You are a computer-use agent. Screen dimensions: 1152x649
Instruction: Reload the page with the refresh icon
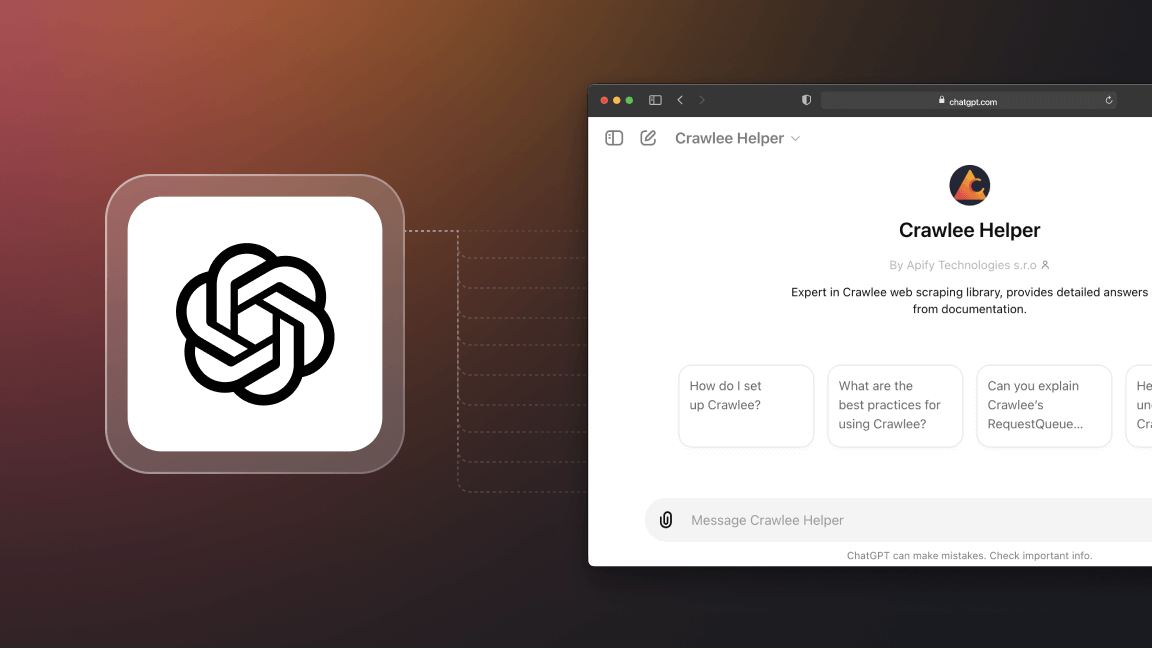click(1109, 100)
